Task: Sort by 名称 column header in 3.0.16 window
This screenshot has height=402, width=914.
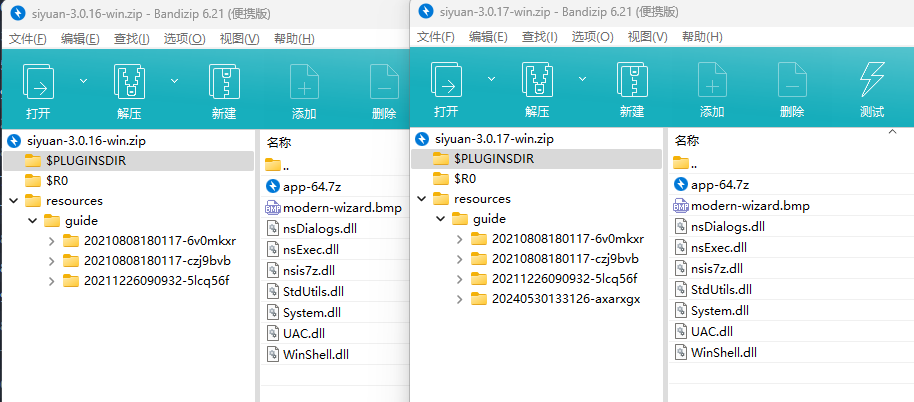Action: pyautogui.click(x=279, y=143)
